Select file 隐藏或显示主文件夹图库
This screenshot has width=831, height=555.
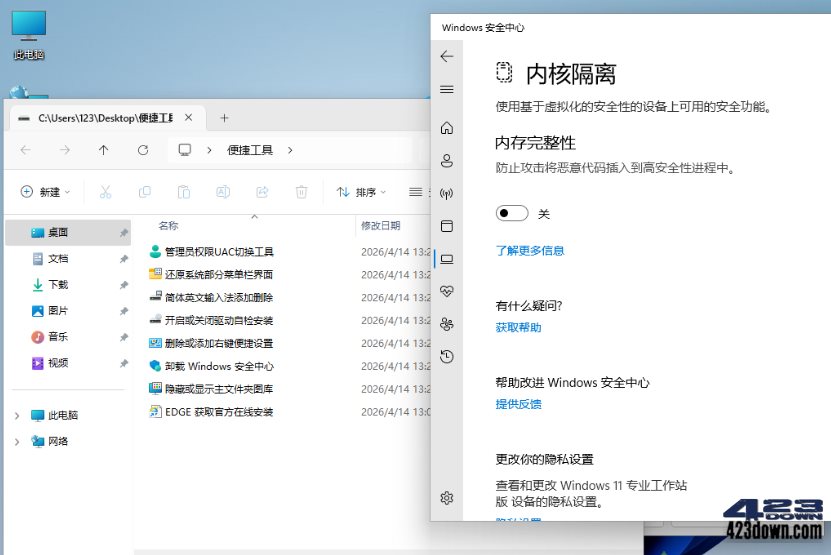[211, 389]
